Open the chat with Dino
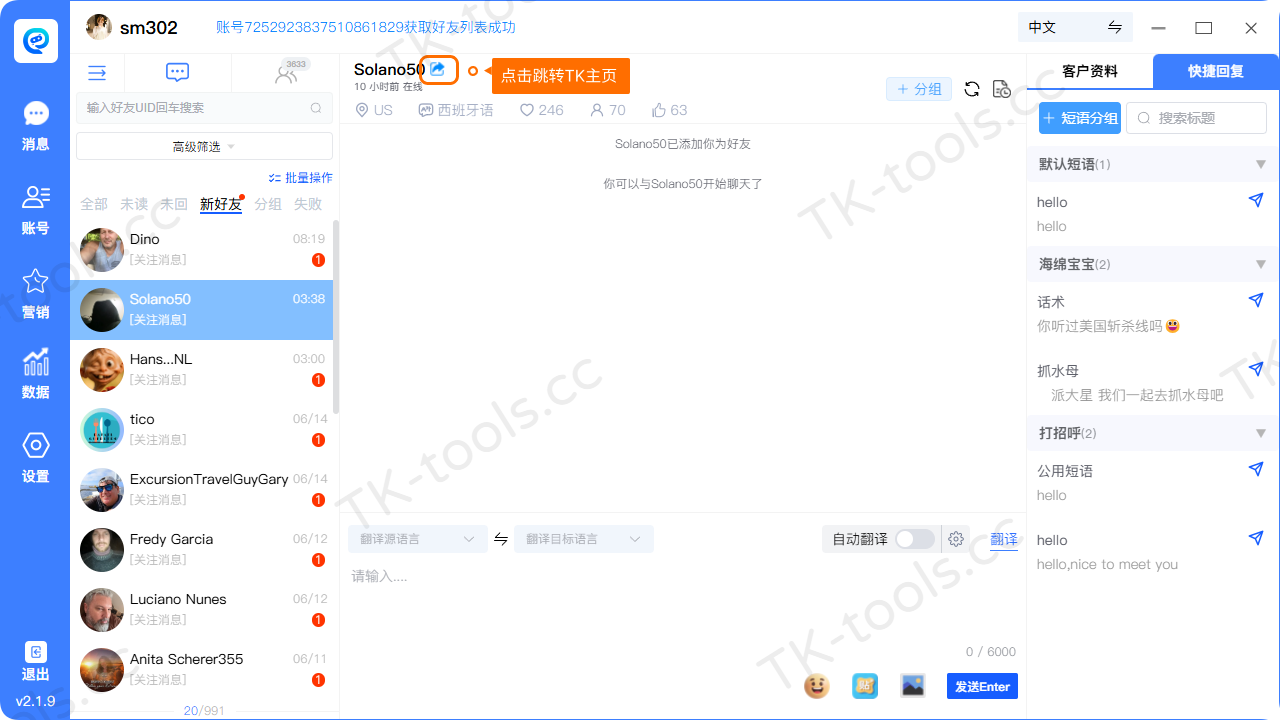Image resolution: width=1280 pixels, height=720 pixels. coord(201,250)
